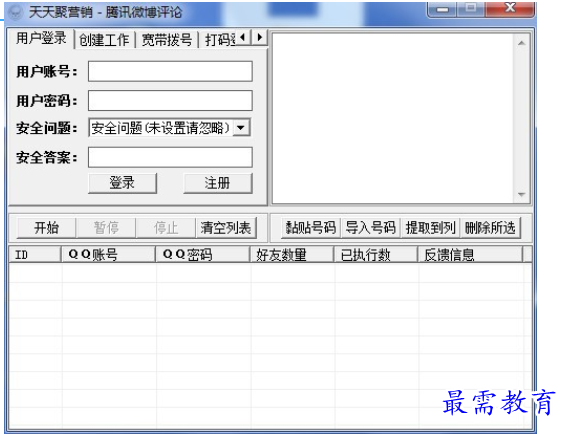Maximize the 天天聚营销 window
This screenshot has width=564, height=434.
(x=471, y=9)
